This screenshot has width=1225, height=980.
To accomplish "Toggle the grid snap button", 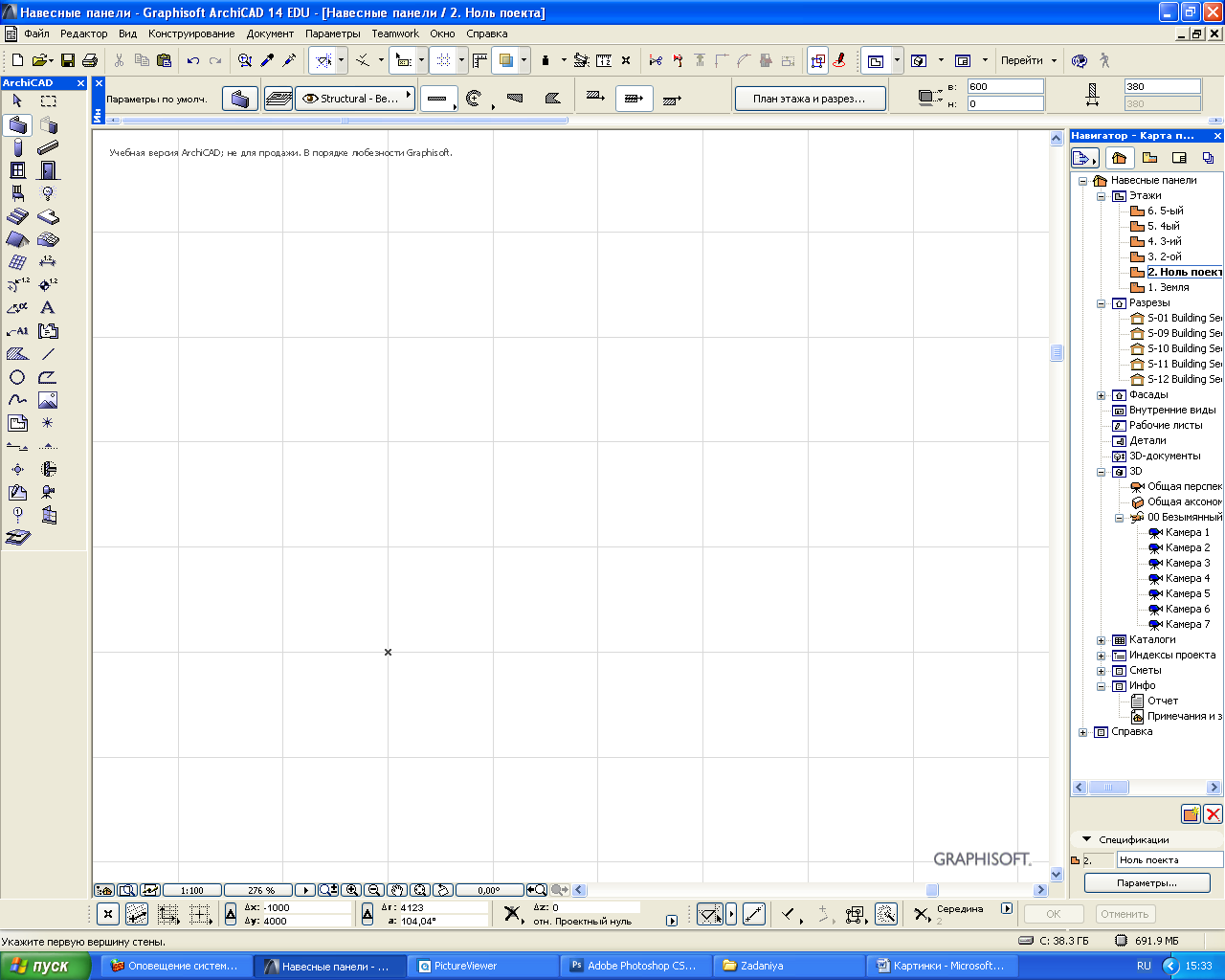I will click(444, 60).
